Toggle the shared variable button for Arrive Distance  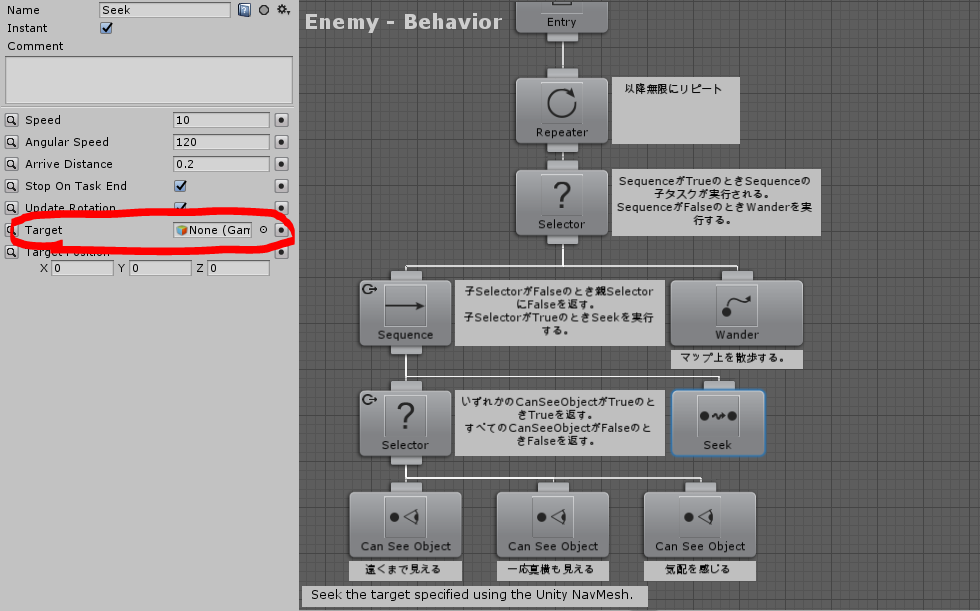tap(281, 164)
